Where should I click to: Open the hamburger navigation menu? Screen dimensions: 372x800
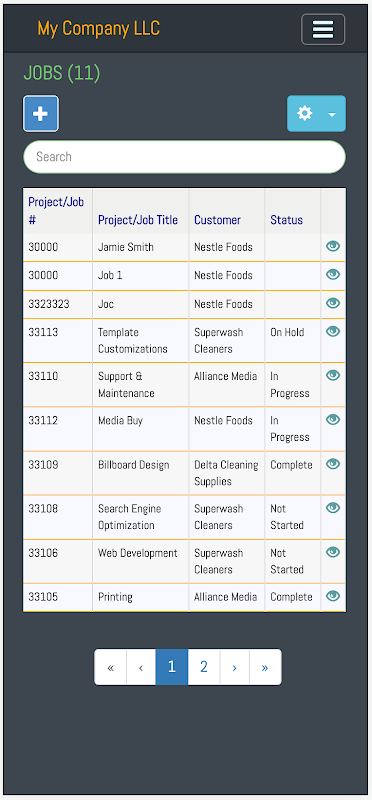(323, 29)
